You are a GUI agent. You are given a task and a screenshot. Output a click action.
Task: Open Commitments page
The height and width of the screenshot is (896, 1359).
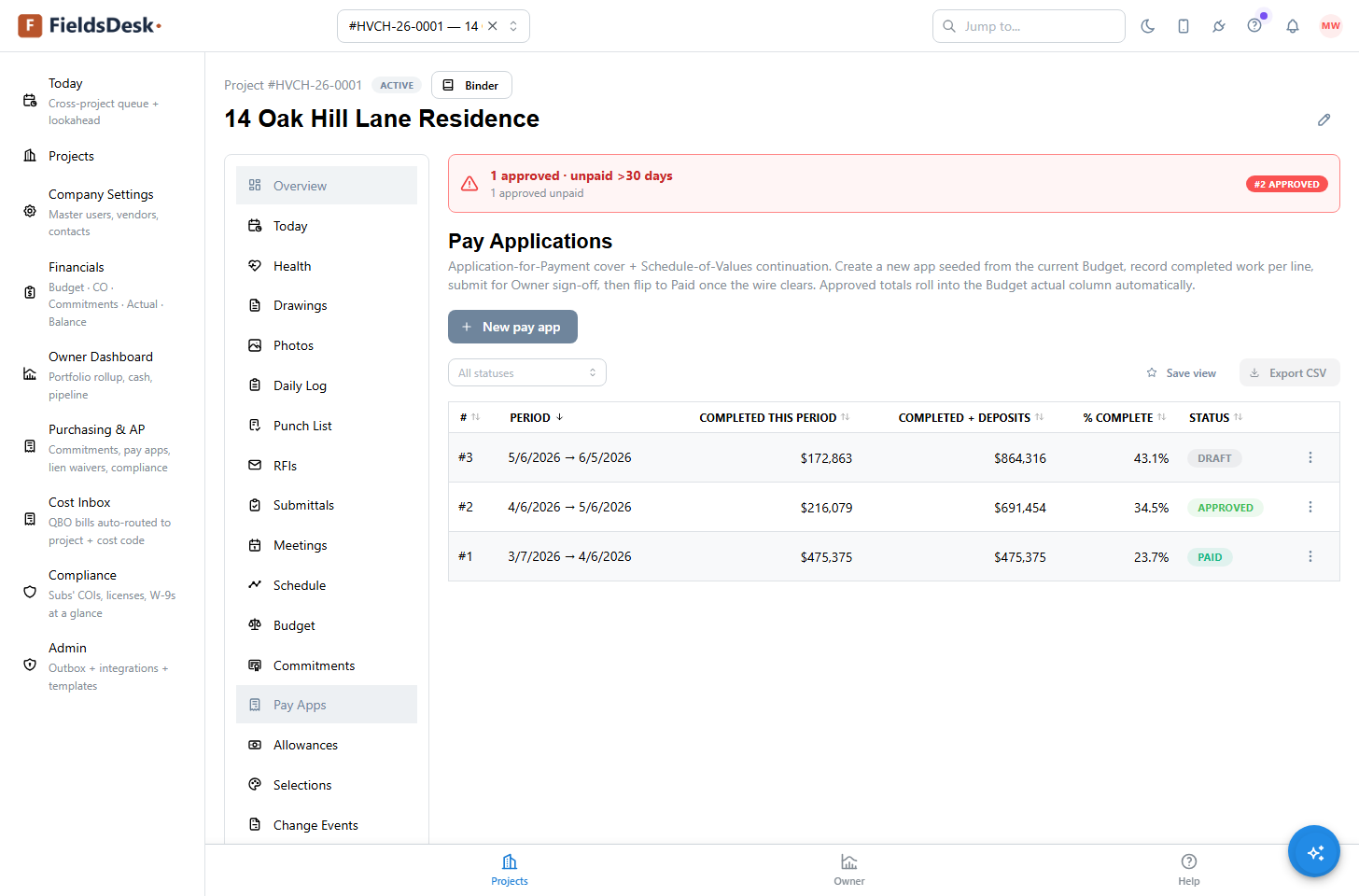tap(327, 665)
